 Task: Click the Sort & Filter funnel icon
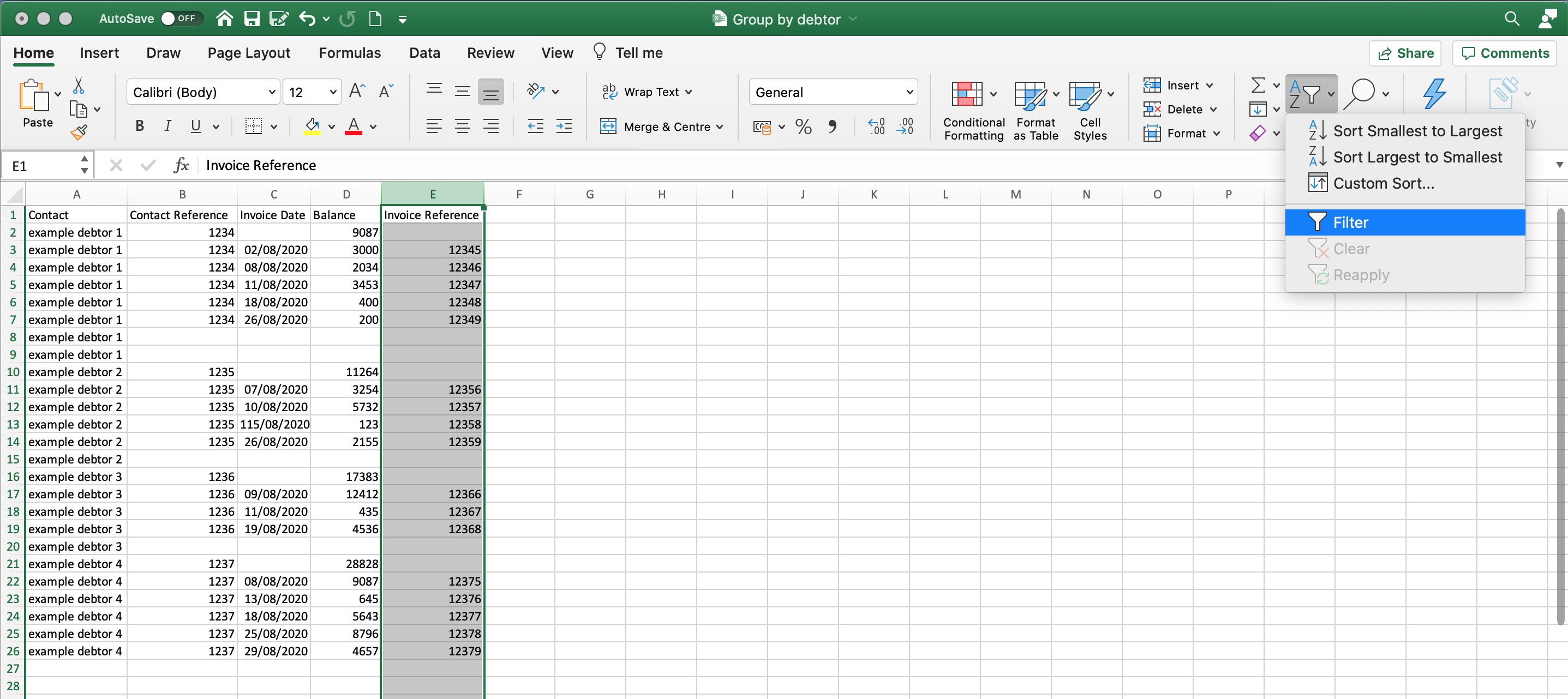(x=1304, y=93)
